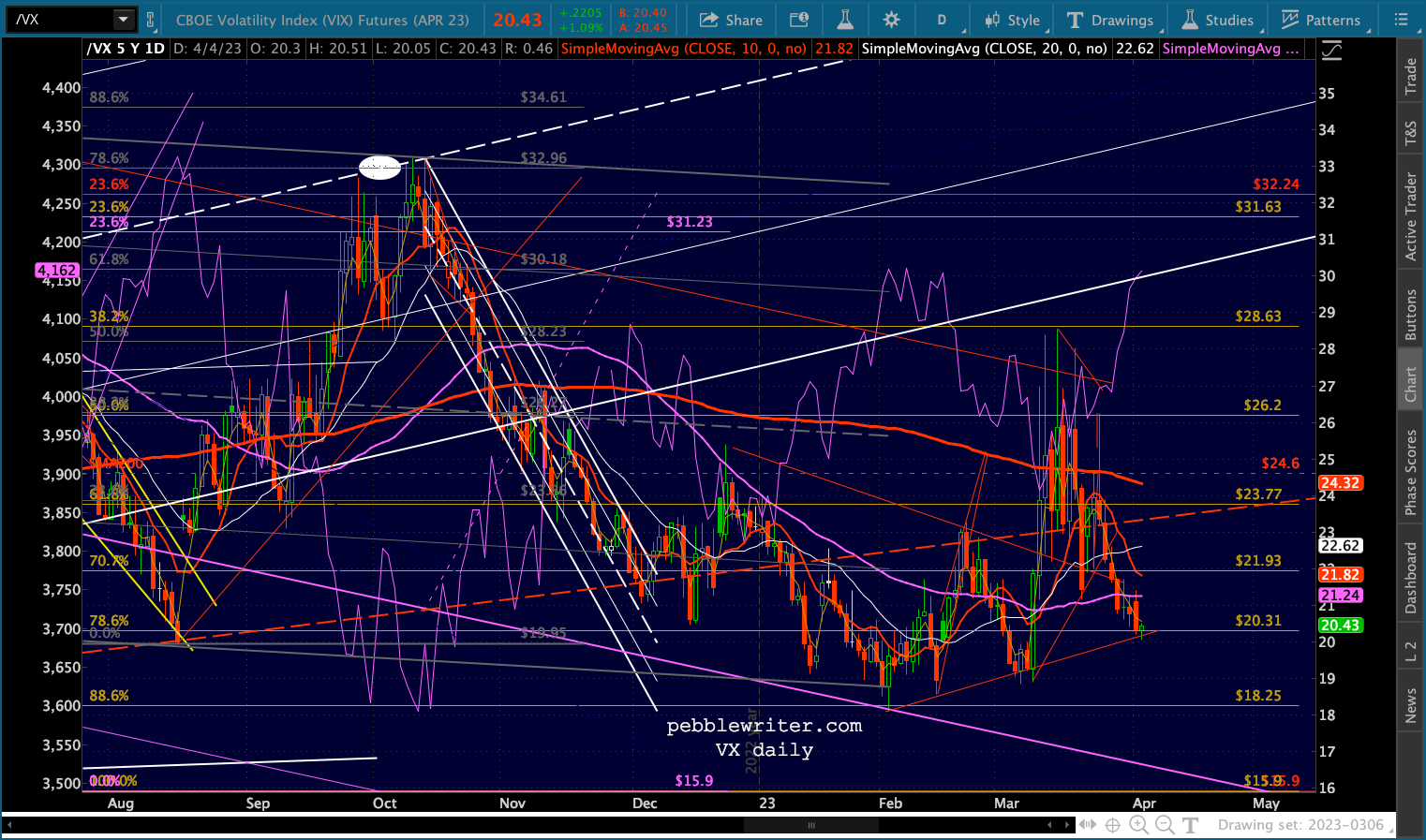The width and height of the screenshot is (1426, 840).
Task: Click the 21.82 red price bubble
Action: (x=1340, y=575)
